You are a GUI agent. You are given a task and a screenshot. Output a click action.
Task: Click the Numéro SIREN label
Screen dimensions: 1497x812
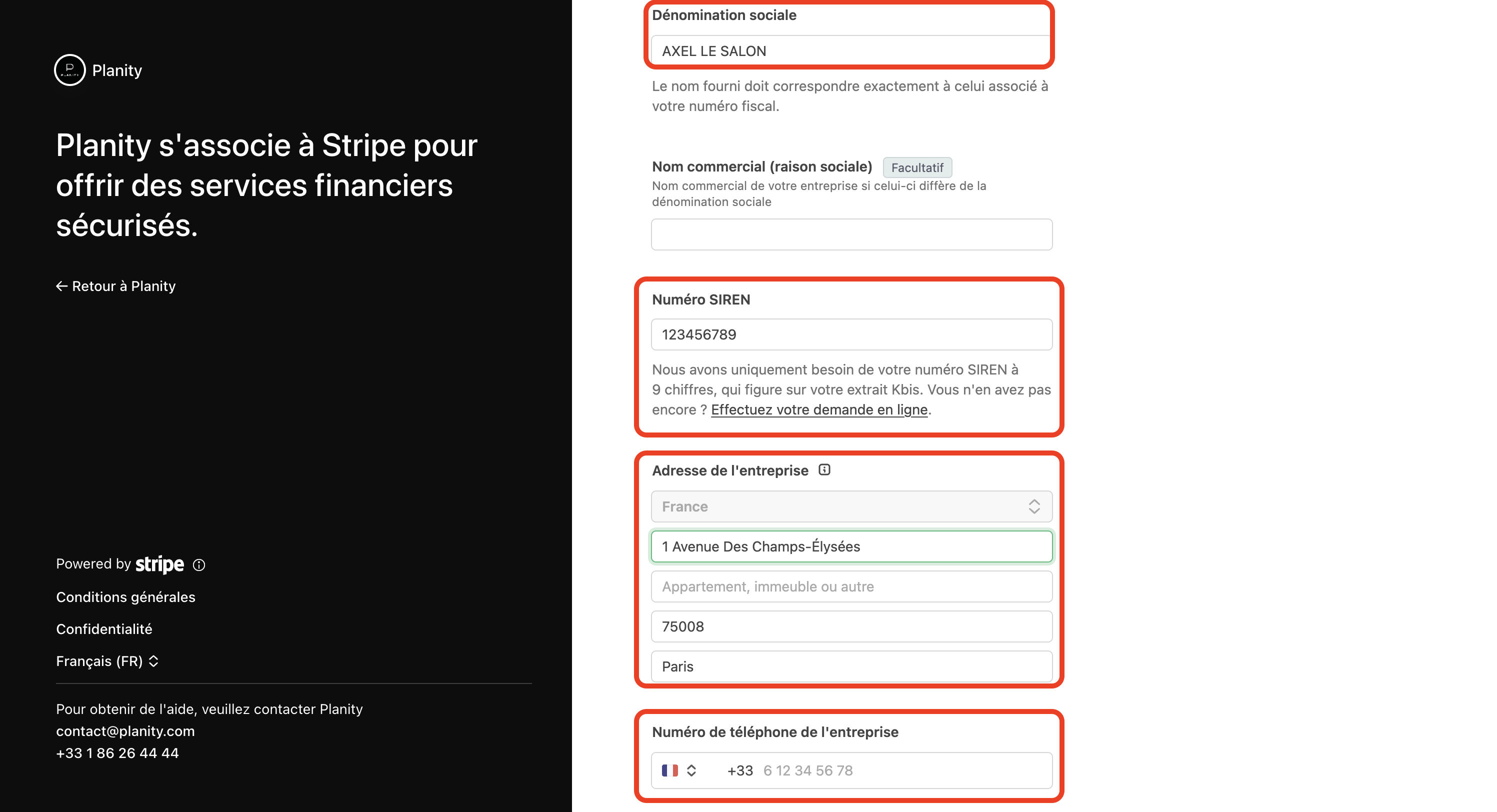tap(701, 300)
